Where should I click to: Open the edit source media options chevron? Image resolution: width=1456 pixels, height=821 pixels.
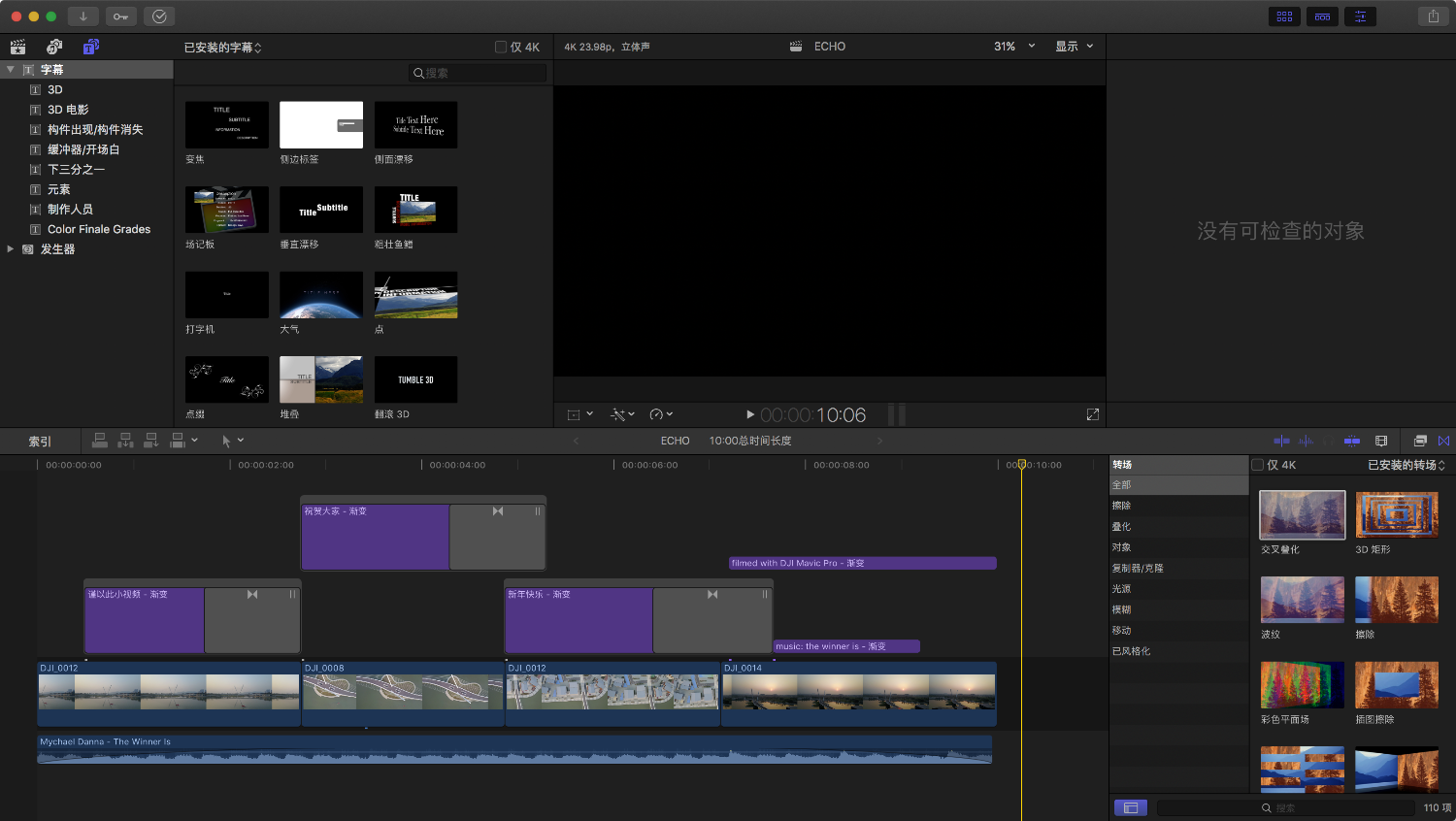coord(195,441)
